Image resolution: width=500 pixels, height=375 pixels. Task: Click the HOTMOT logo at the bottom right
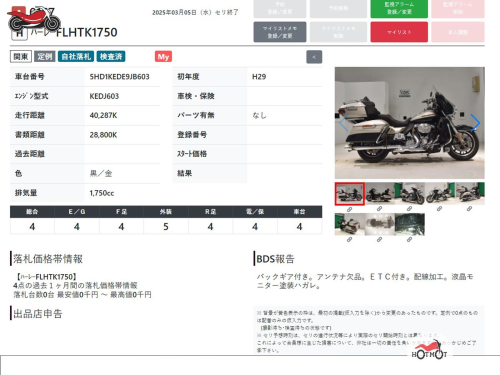(429, 350)
